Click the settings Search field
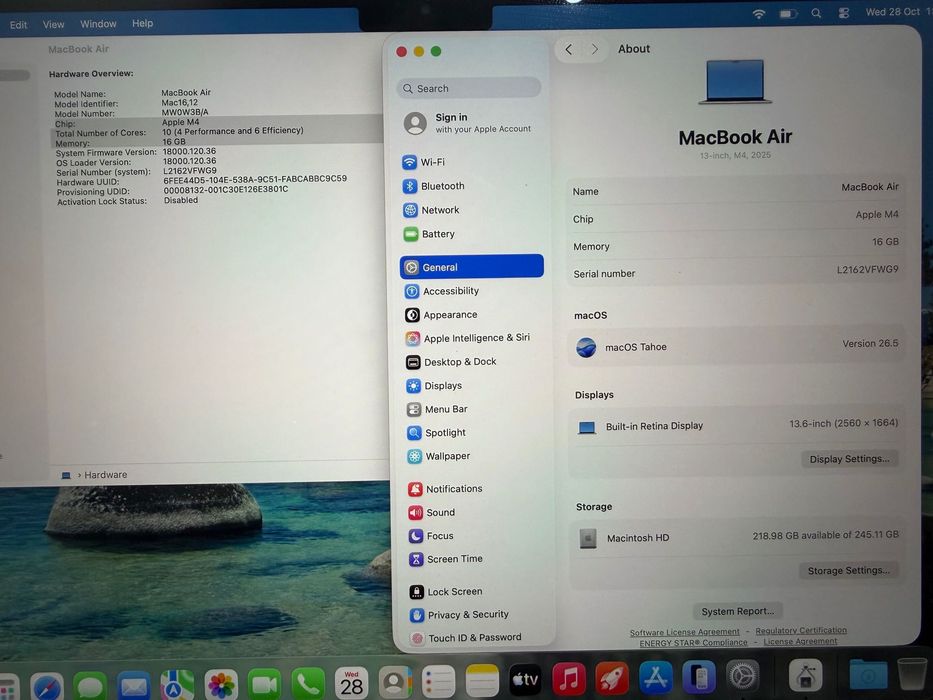This screenshot has height=700, width=933. coord(469,88)
